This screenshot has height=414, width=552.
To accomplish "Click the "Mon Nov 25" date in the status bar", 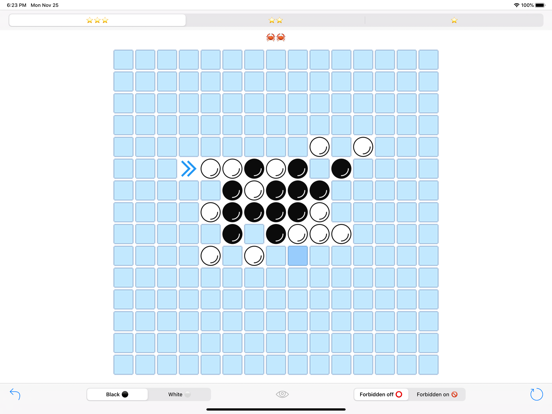I will [44, 5].
